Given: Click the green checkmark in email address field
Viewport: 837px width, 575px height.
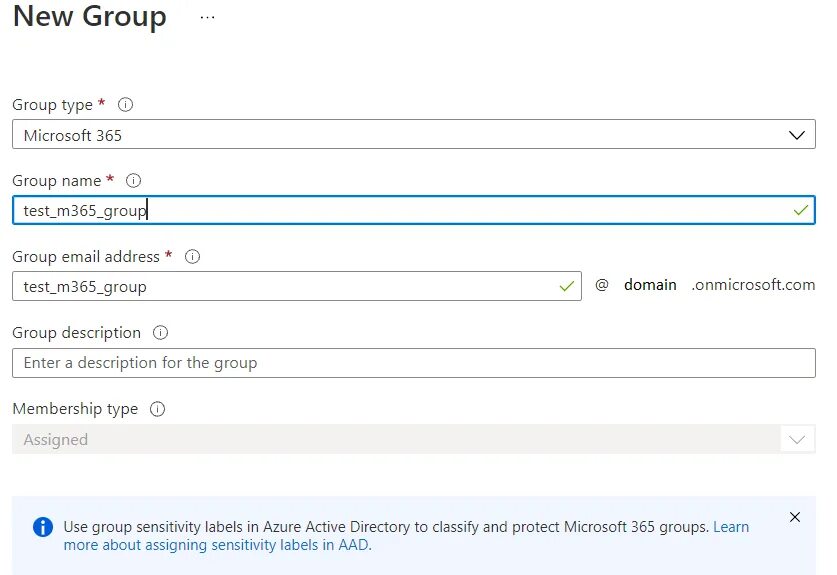Looking at the screenshot, I should (x=567, y=287).
